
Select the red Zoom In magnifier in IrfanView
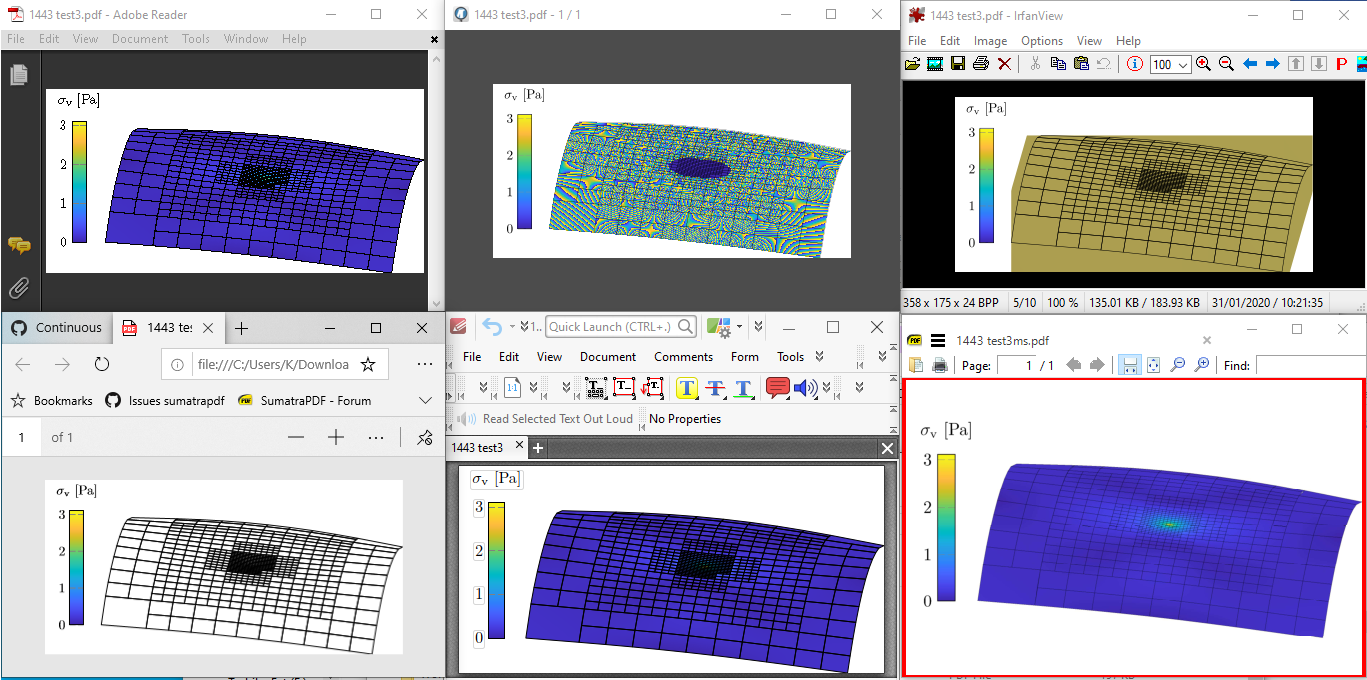click(x=1203, y=64)
